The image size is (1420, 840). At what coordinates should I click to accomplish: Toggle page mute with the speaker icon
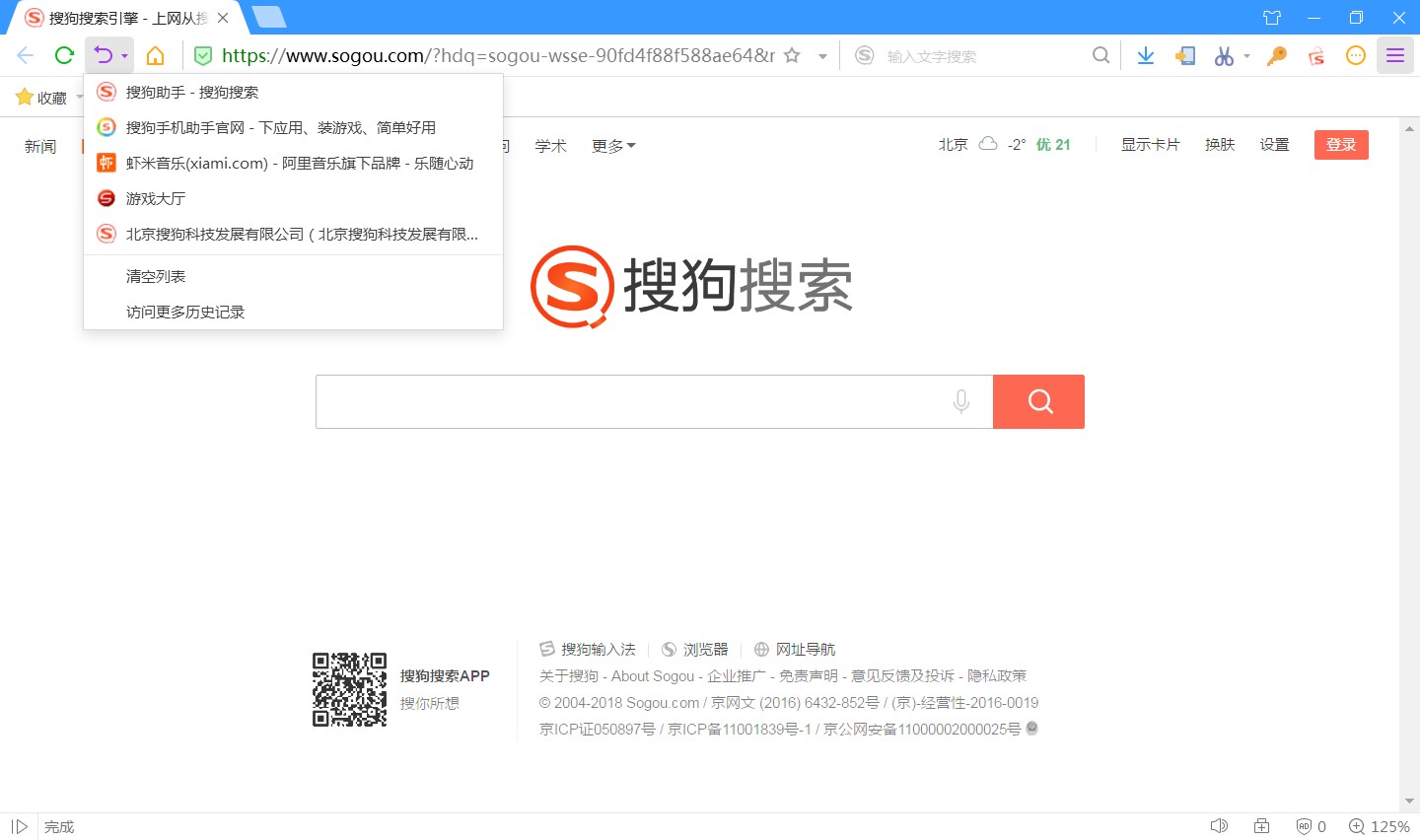tap(1220, 826)
